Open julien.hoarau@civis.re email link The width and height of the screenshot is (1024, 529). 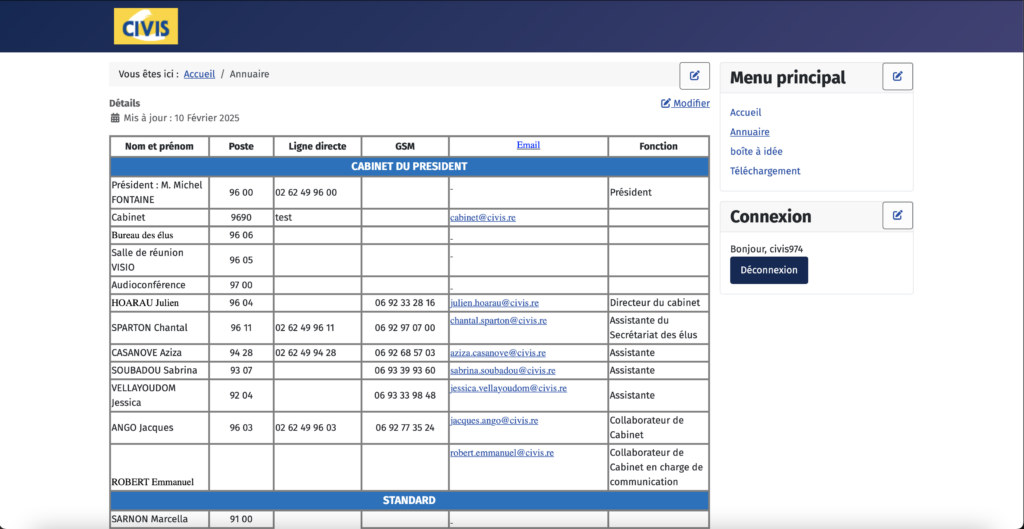(x=494, y=303)
